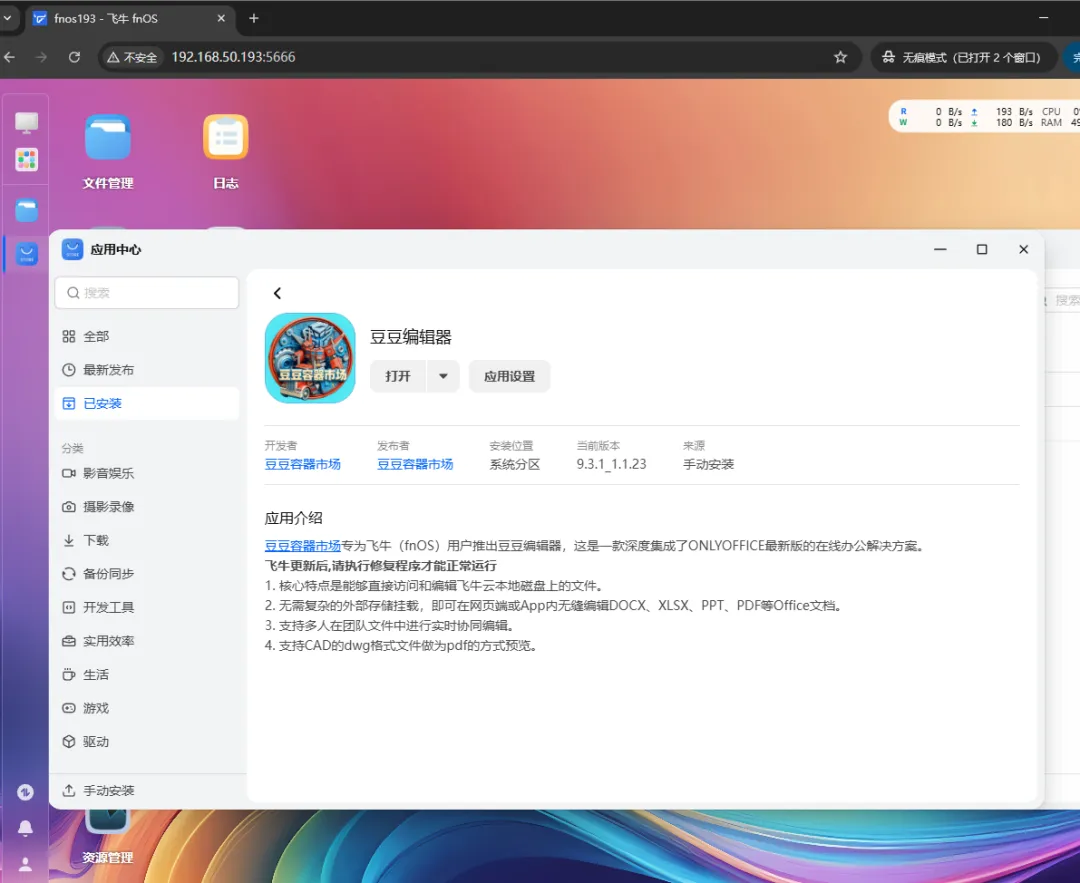The width and height of the screenshot is (1080, 883).
Task: Open the notifications bell in the dock
Action: click(x=25, y=828)
